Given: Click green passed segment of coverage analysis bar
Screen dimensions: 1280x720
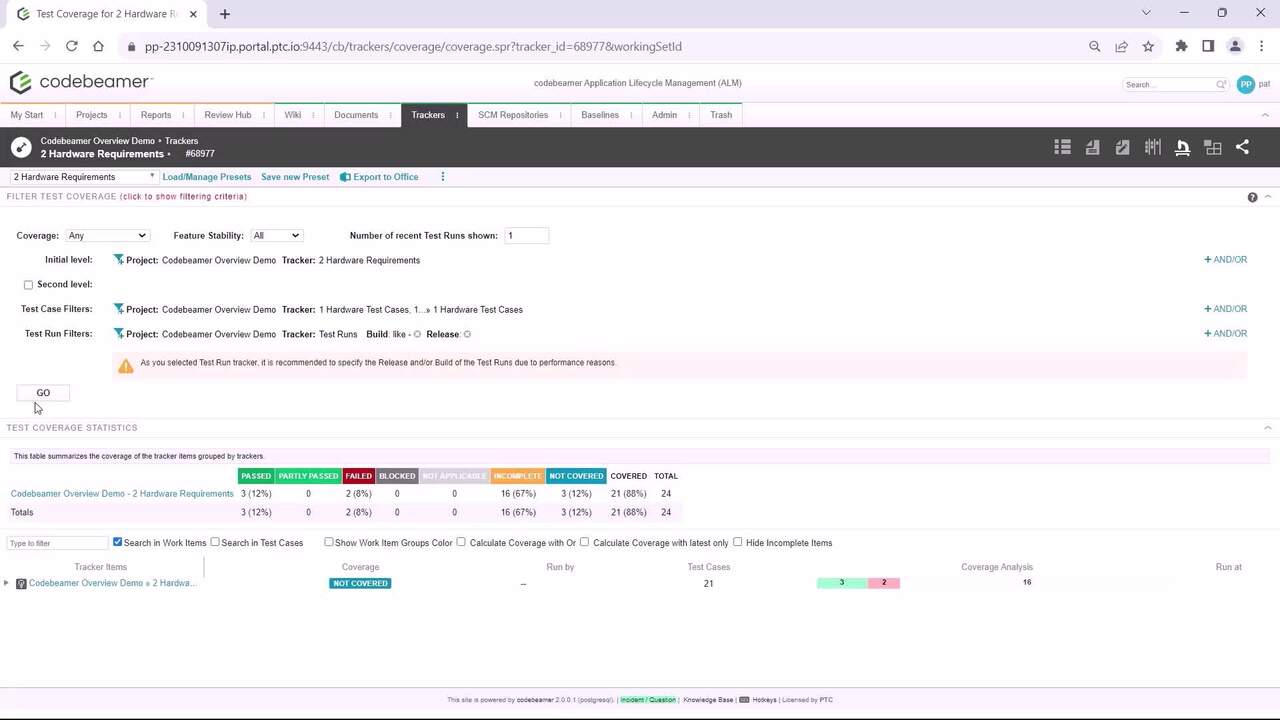Looking at the screenshot, I should tap(841, 583).
